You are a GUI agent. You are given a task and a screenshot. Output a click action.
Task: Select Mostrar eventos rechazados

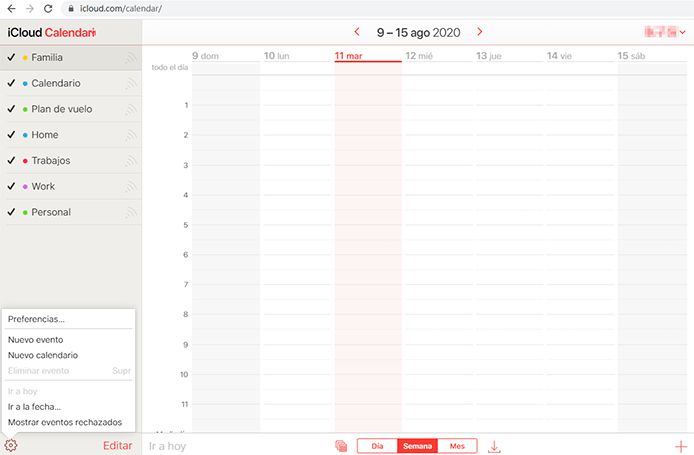coord(65,422)
